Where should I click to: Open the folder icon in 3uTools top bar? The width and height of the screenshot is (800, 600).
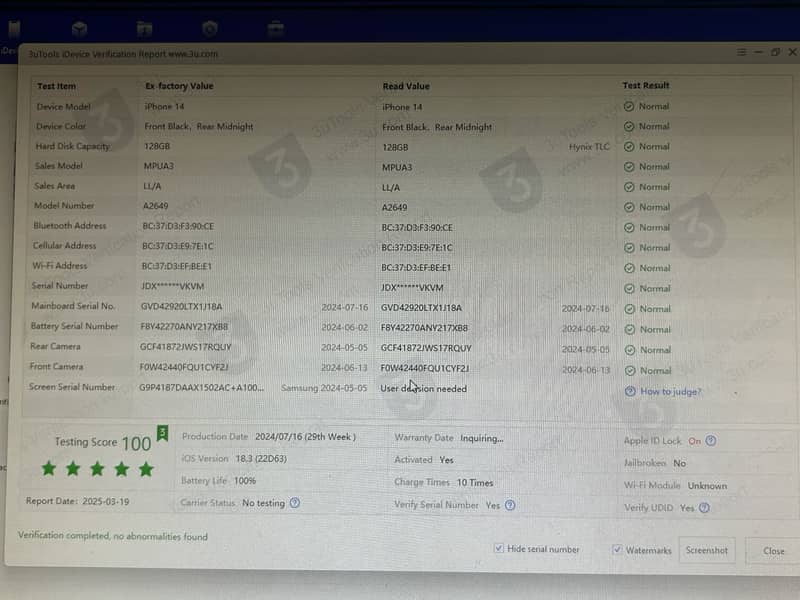coord(144,29)
